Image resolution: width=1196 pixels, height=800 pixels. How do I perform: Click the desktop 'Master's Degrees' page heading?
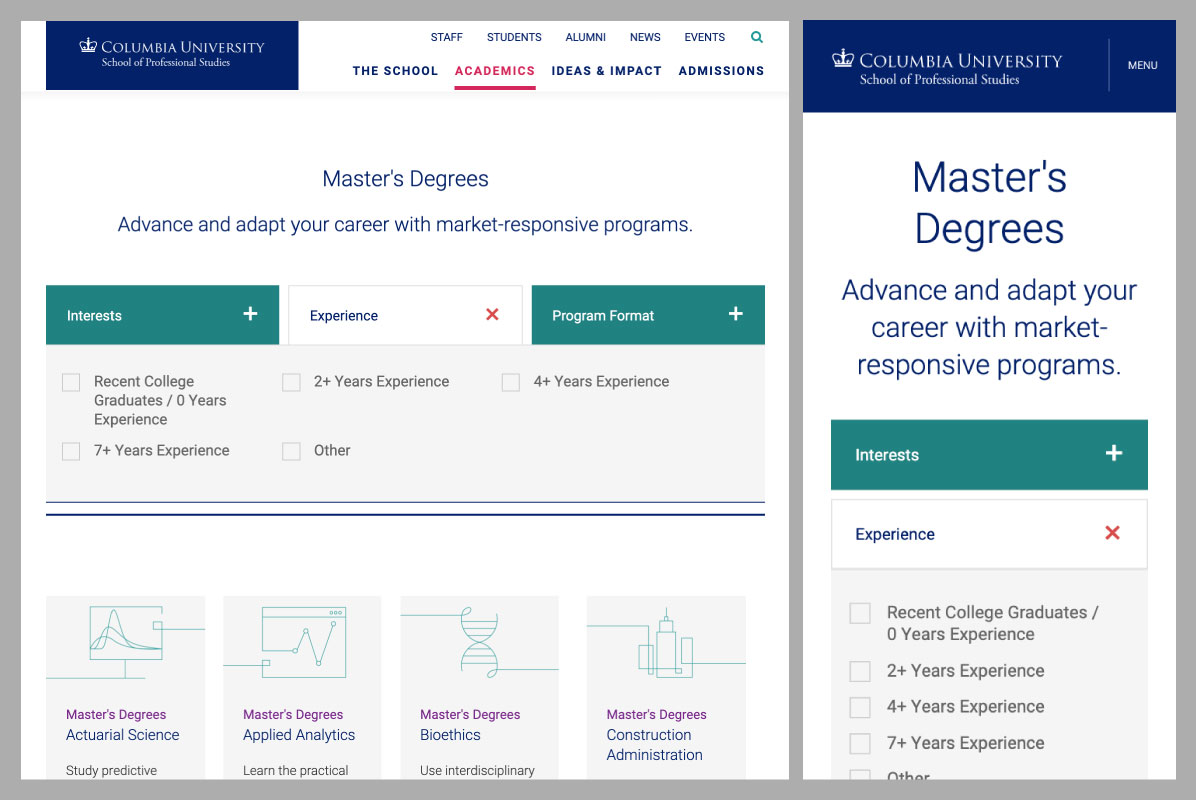coord(405,178)
